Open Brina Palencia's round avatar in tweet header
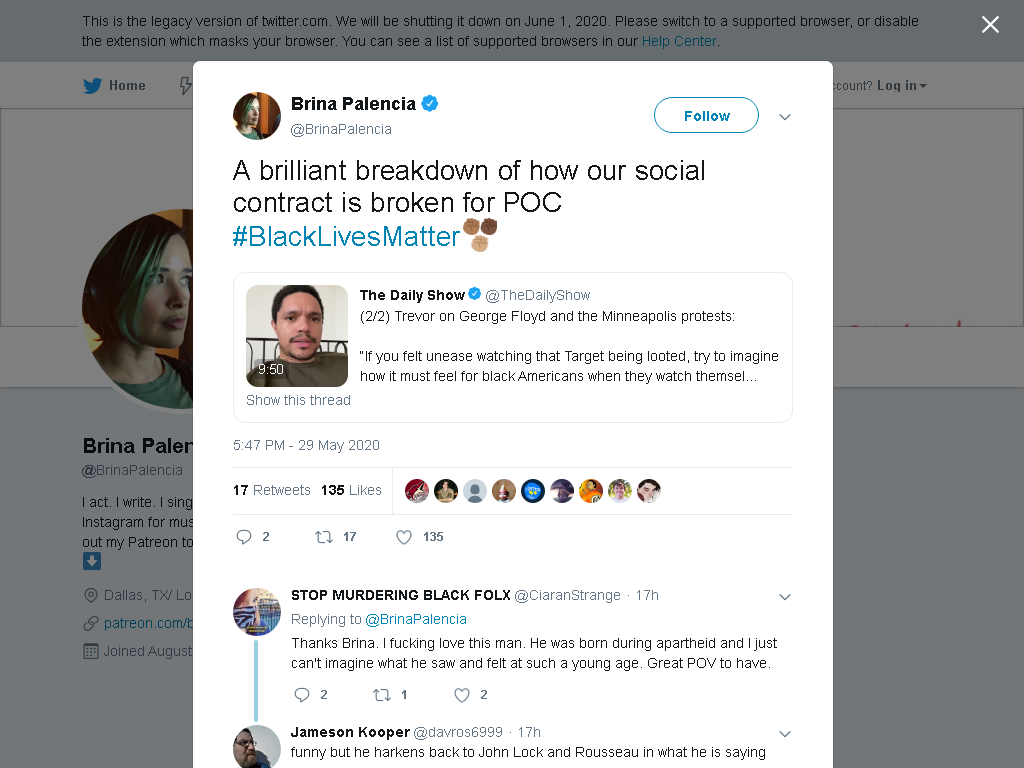Viewport: 1024px width, 768px height. coord(257,116)
